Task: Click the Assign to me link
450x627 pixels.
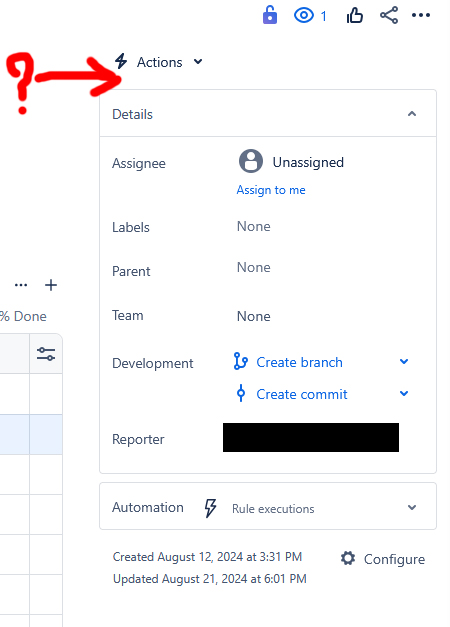Action: tap(271, 190)
